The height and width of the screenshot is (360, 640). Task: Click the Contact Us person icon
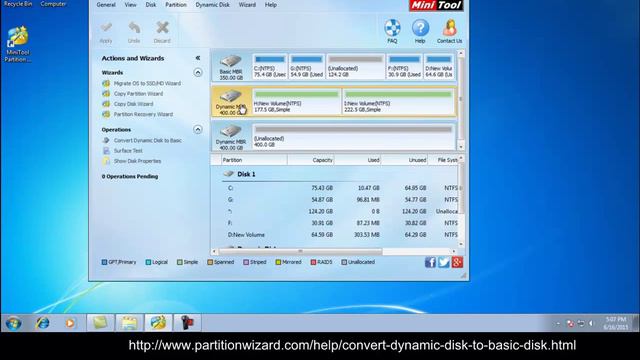[x=449, y=28]
